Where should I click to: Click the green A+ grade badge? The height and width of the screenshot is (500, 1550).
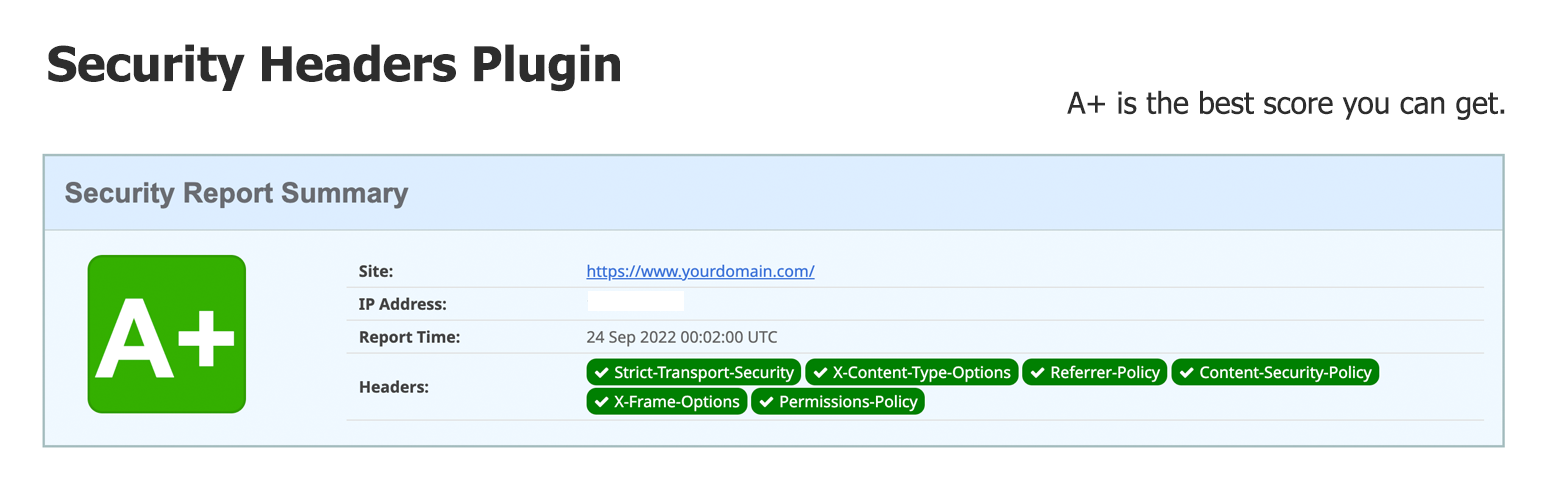pos(167,334)
